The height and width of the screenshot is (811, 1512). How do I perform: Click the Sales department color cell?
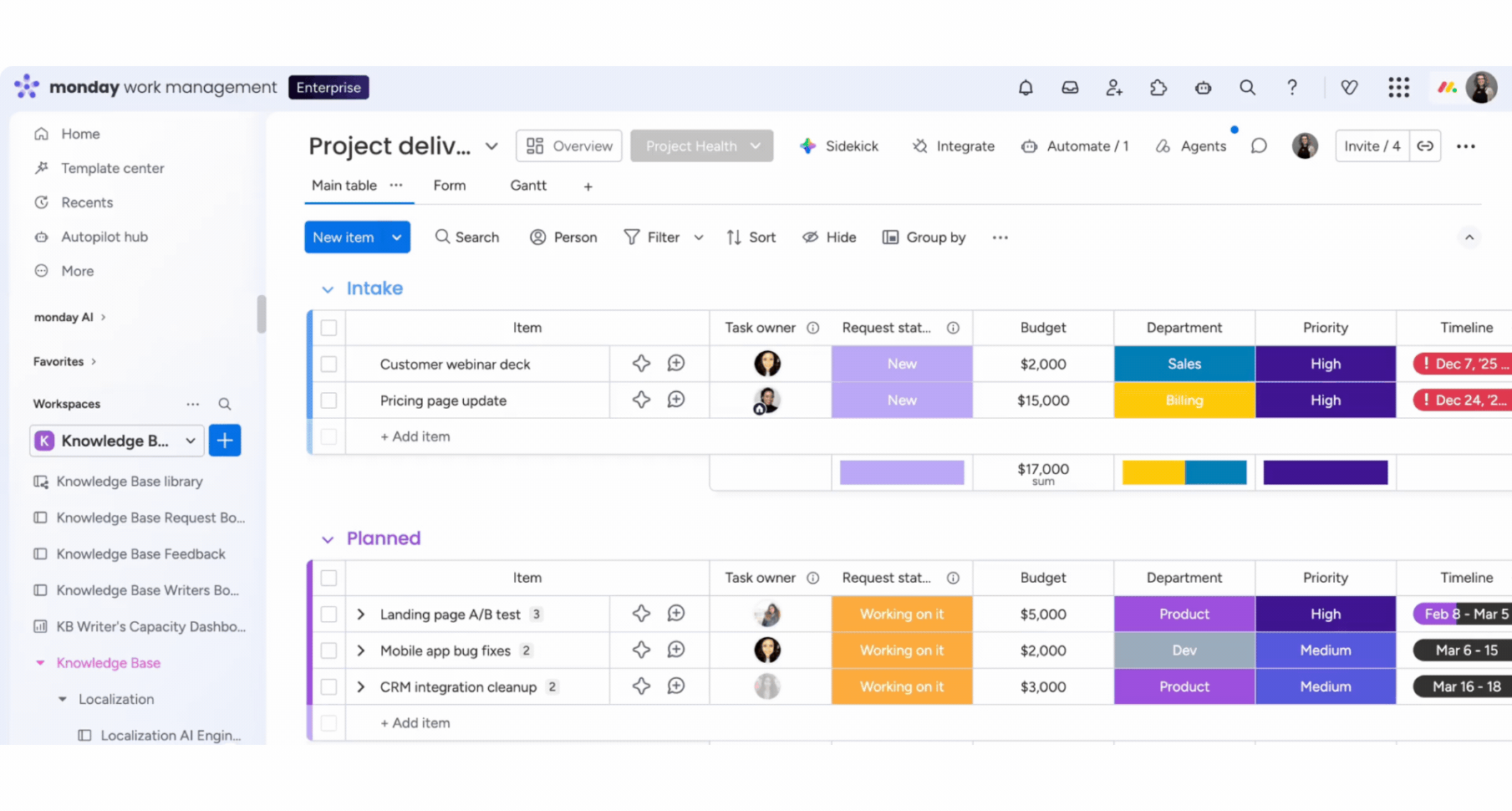[1184, 364]
